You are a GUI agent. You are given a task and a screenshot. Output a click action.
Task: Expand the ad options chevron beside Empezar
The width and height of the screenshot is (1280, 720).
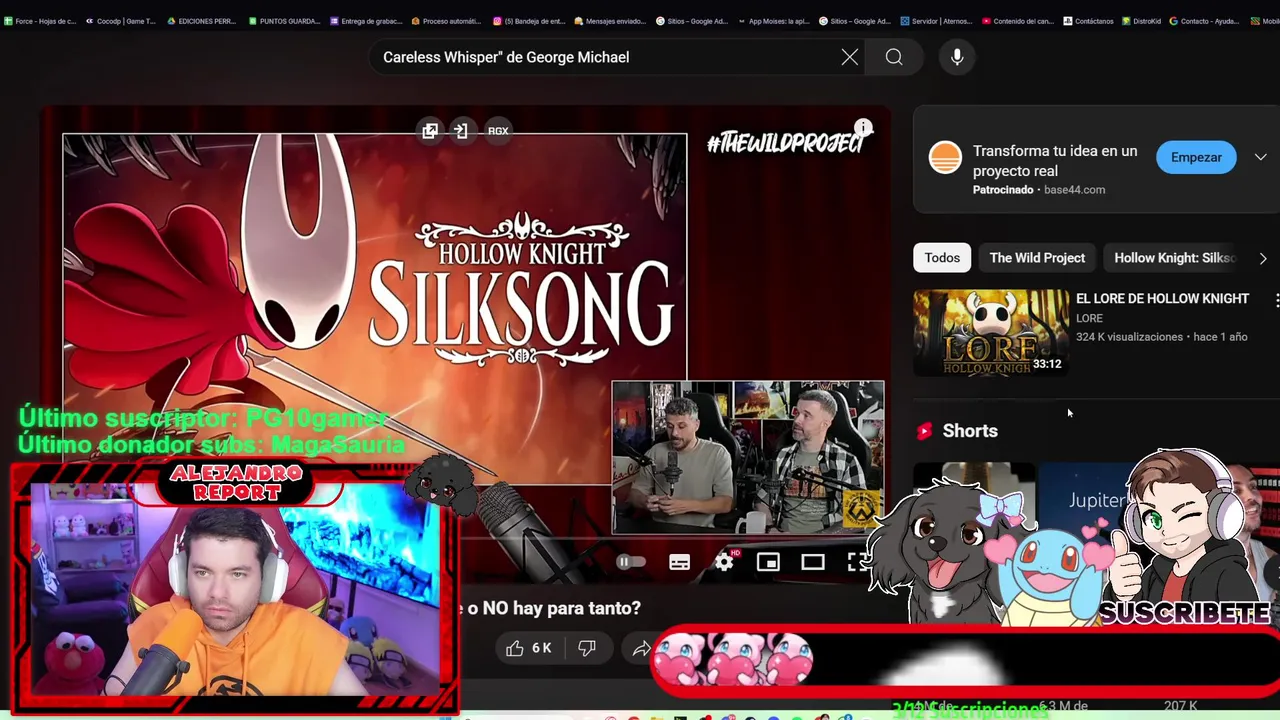pyautogui.click(x=1260, y=157)
